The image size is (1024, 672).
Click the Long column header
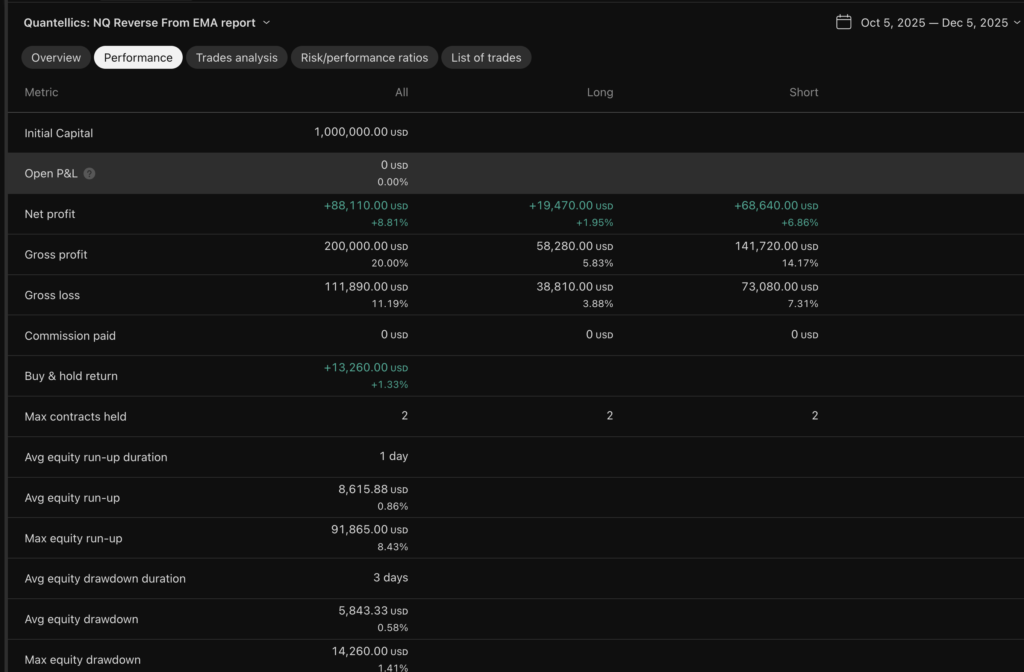[x=600, y=92]
